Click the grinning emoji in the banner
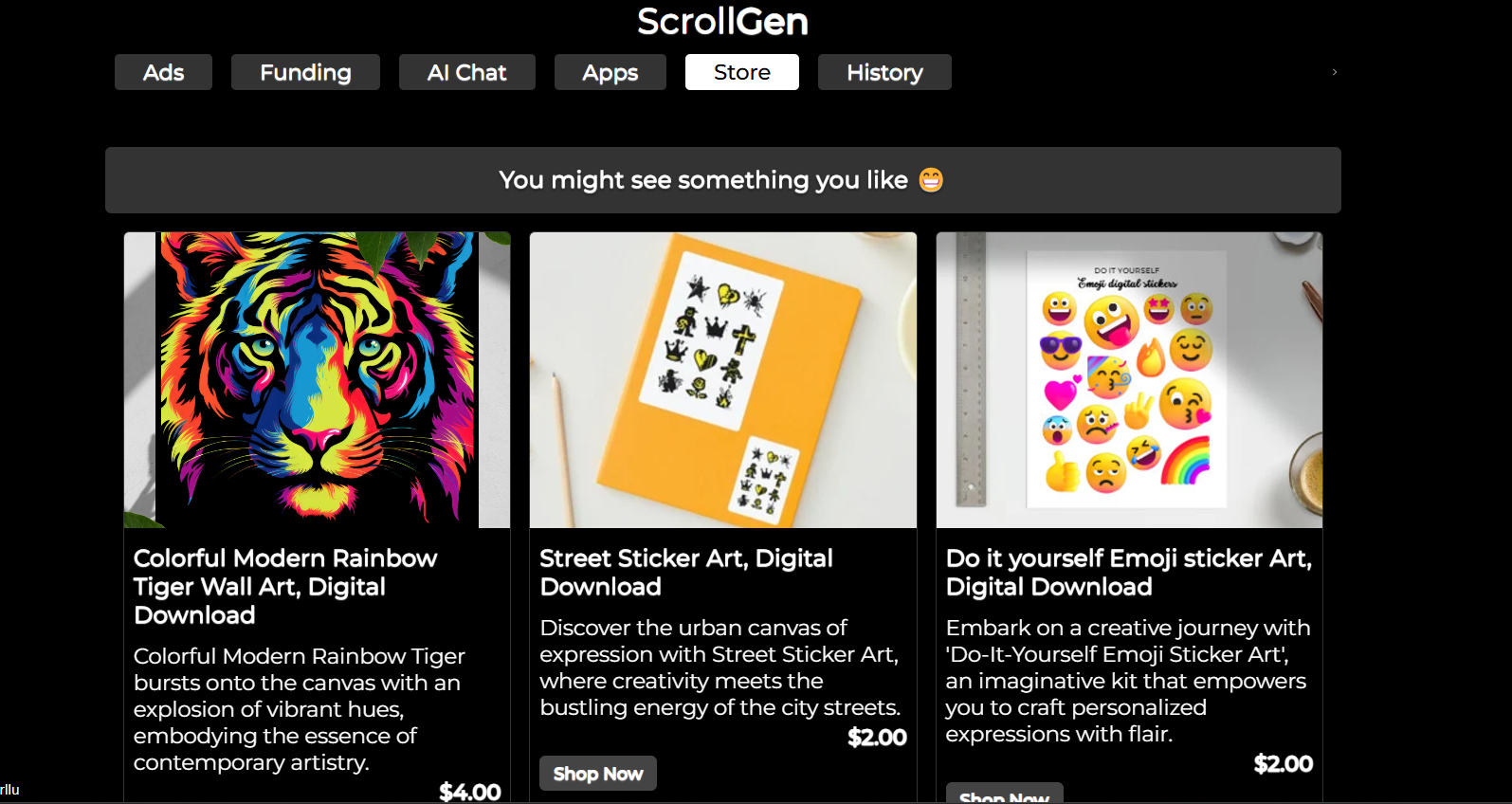The image size is (1512, 804). click(931, 180)
